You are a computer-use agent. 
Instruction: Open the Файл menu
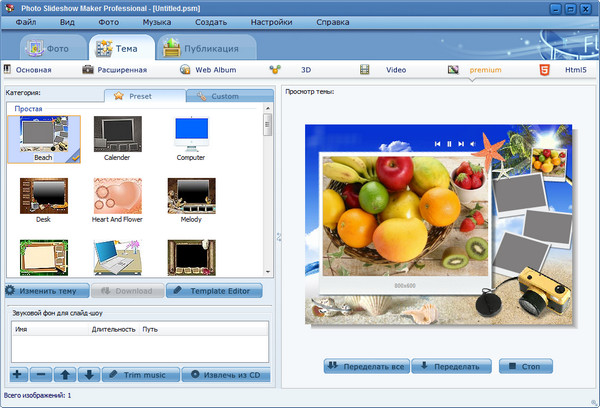[26, 22]
